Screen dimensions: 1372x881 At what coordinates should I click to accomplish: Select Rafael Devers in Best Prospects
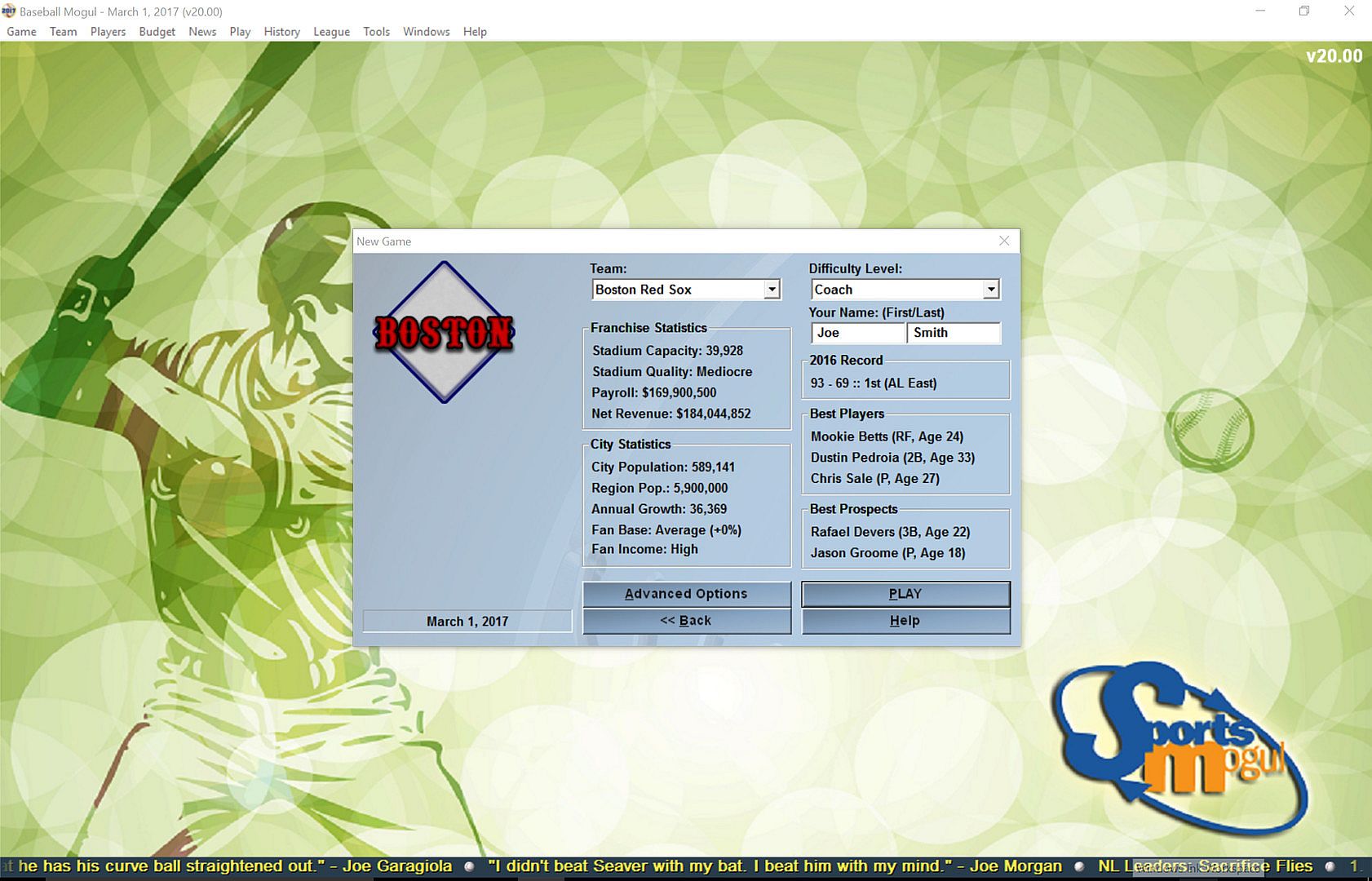click(890, 532)
